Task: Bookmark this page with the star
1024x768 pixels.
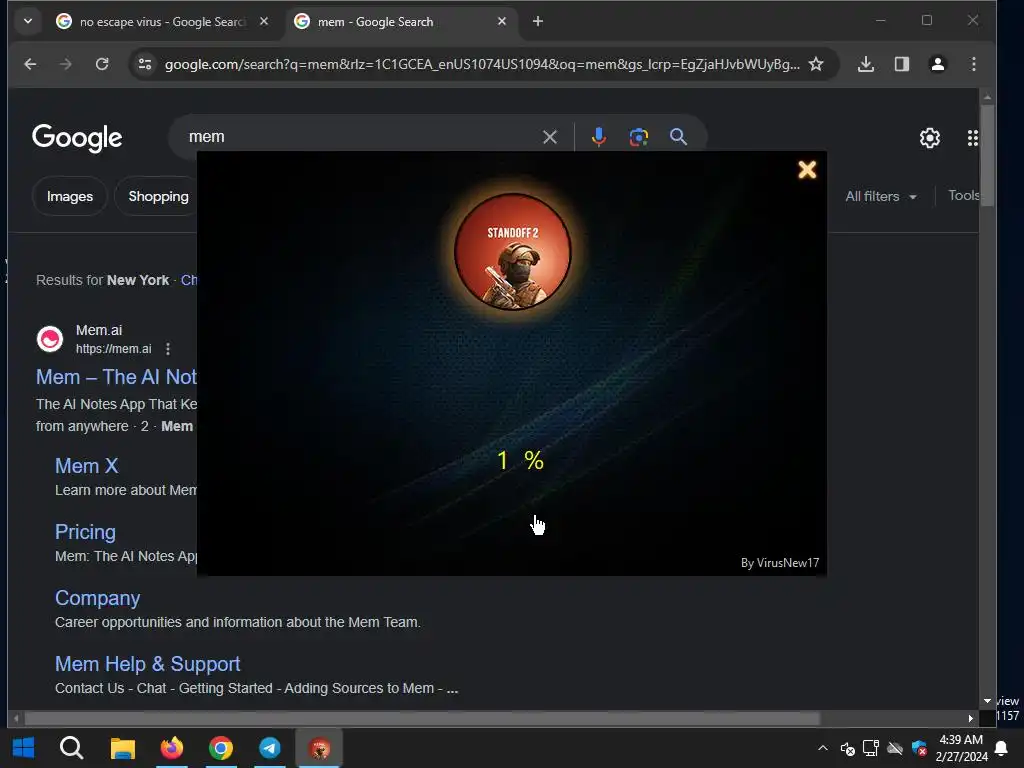Action: [x=816, y=64]
